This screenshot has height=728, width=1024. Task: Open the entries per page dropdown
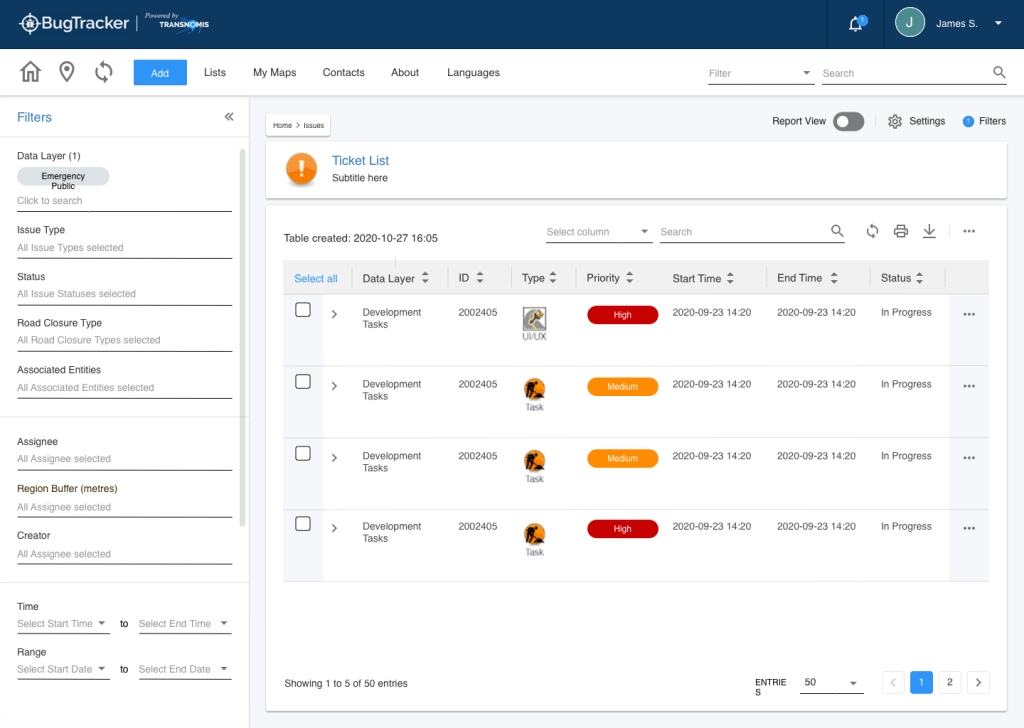point(832,683)
